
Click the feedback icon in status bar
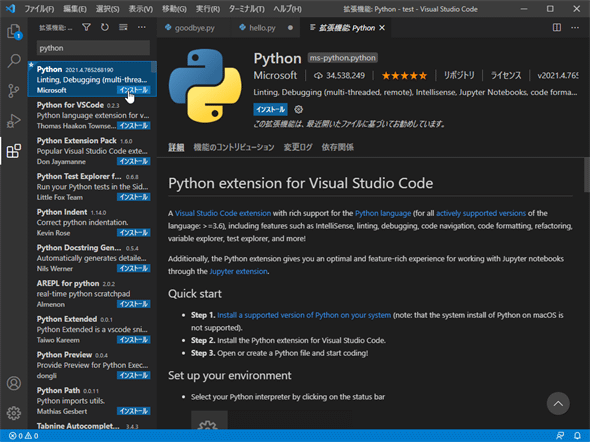560,436
